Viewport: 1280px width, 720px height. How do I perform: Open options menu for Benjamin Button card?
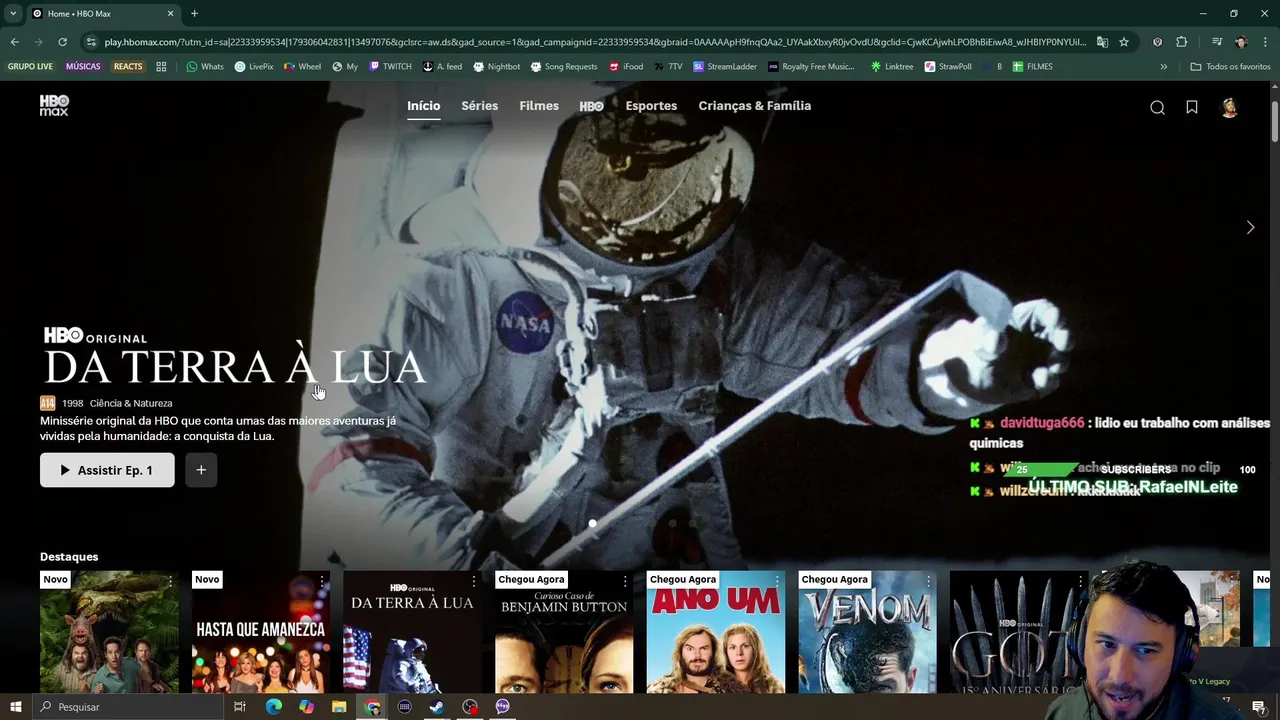coord(625,580)
